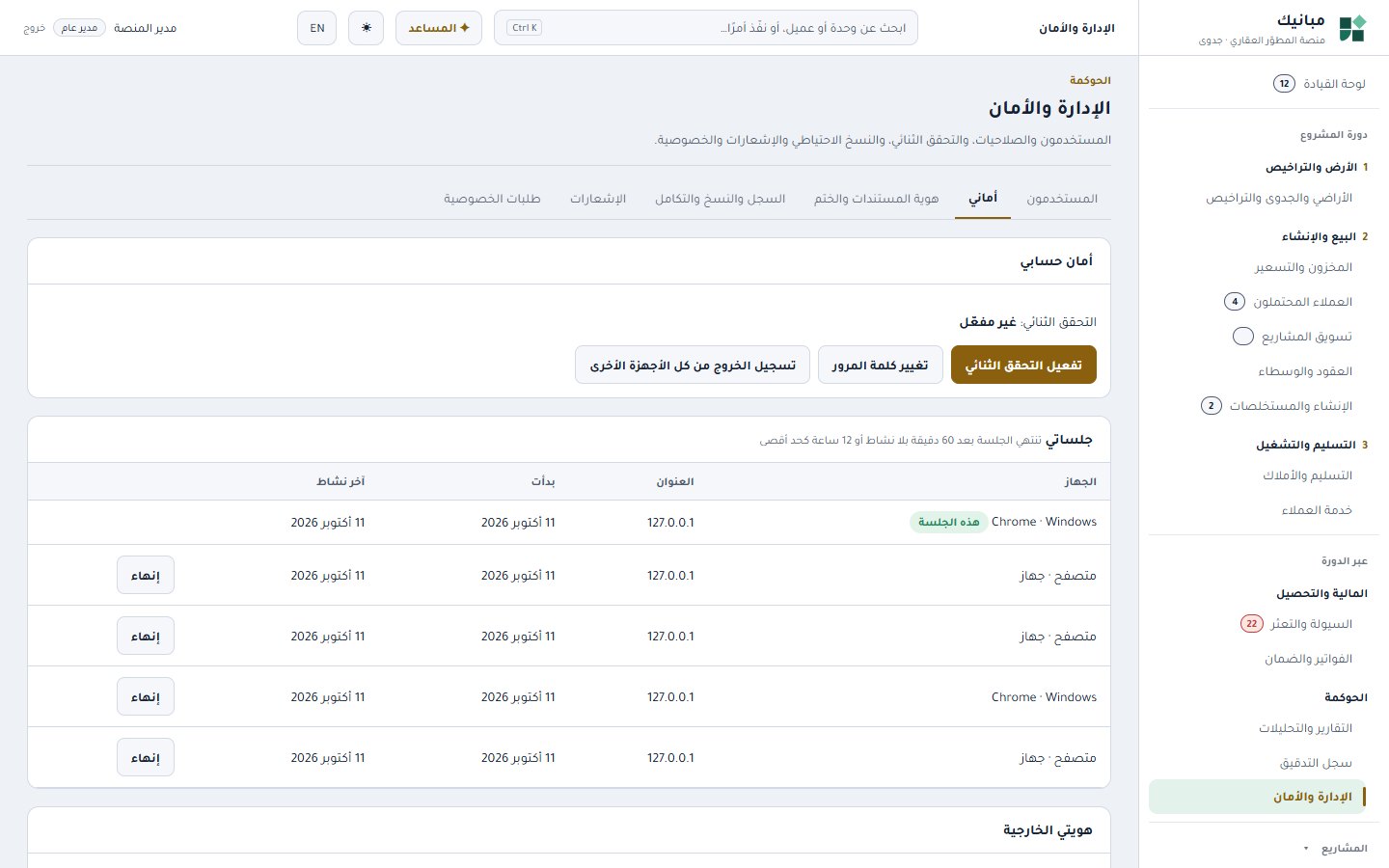Viewport: 1389px width, 868px height.
Task: Click the مبانيك green logo icon
Action: point(1352,28)
